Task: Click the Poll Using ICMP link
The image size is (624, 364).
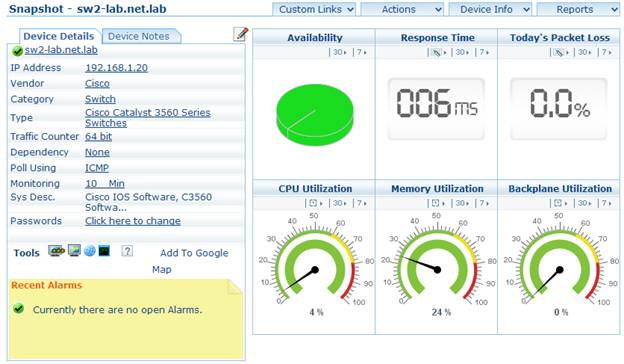Action: pyautogui.click(x=97, y=168)
